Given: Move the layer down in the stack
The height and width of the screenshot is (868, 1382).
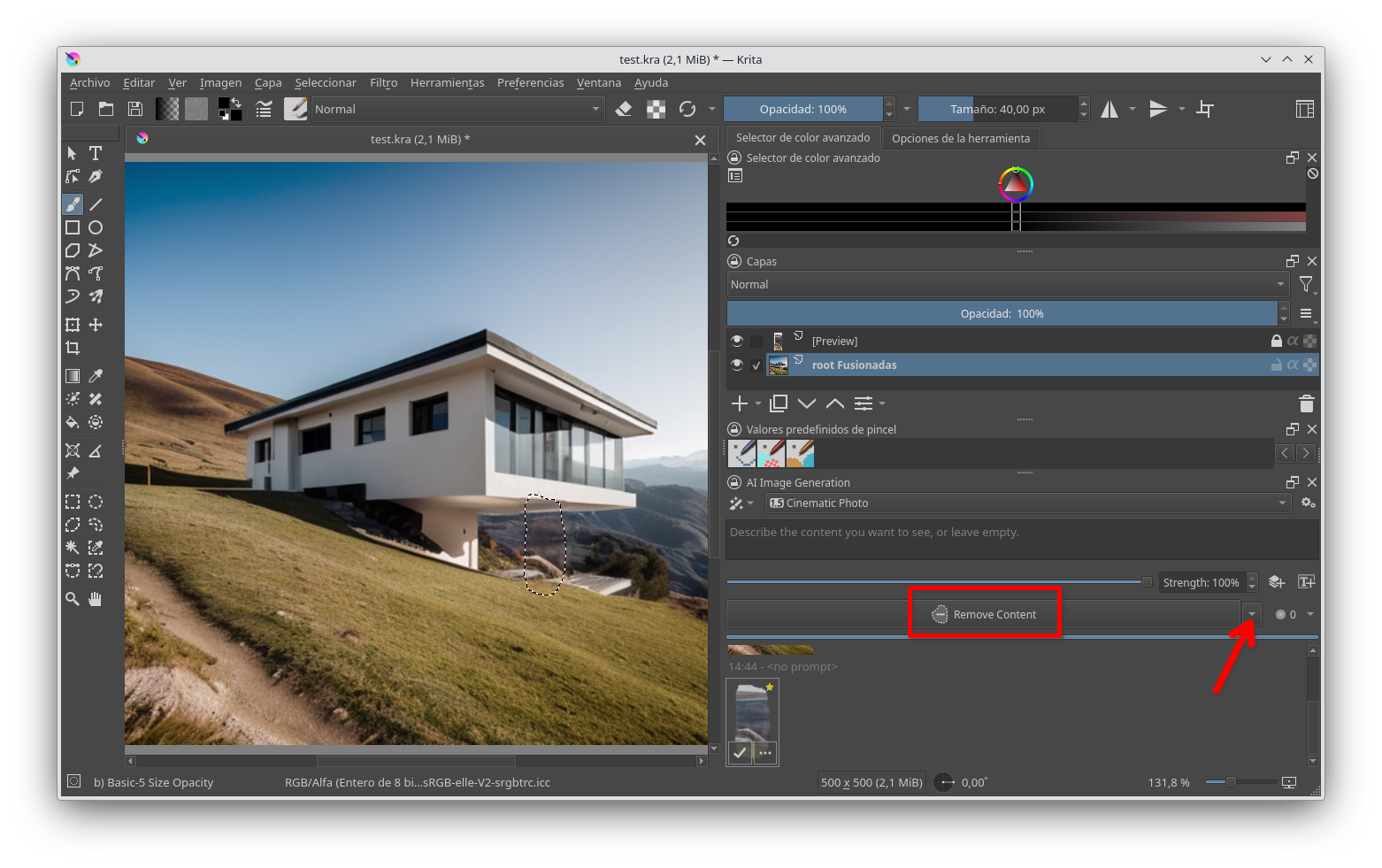Looking at the screenshot, I should 807,403.
